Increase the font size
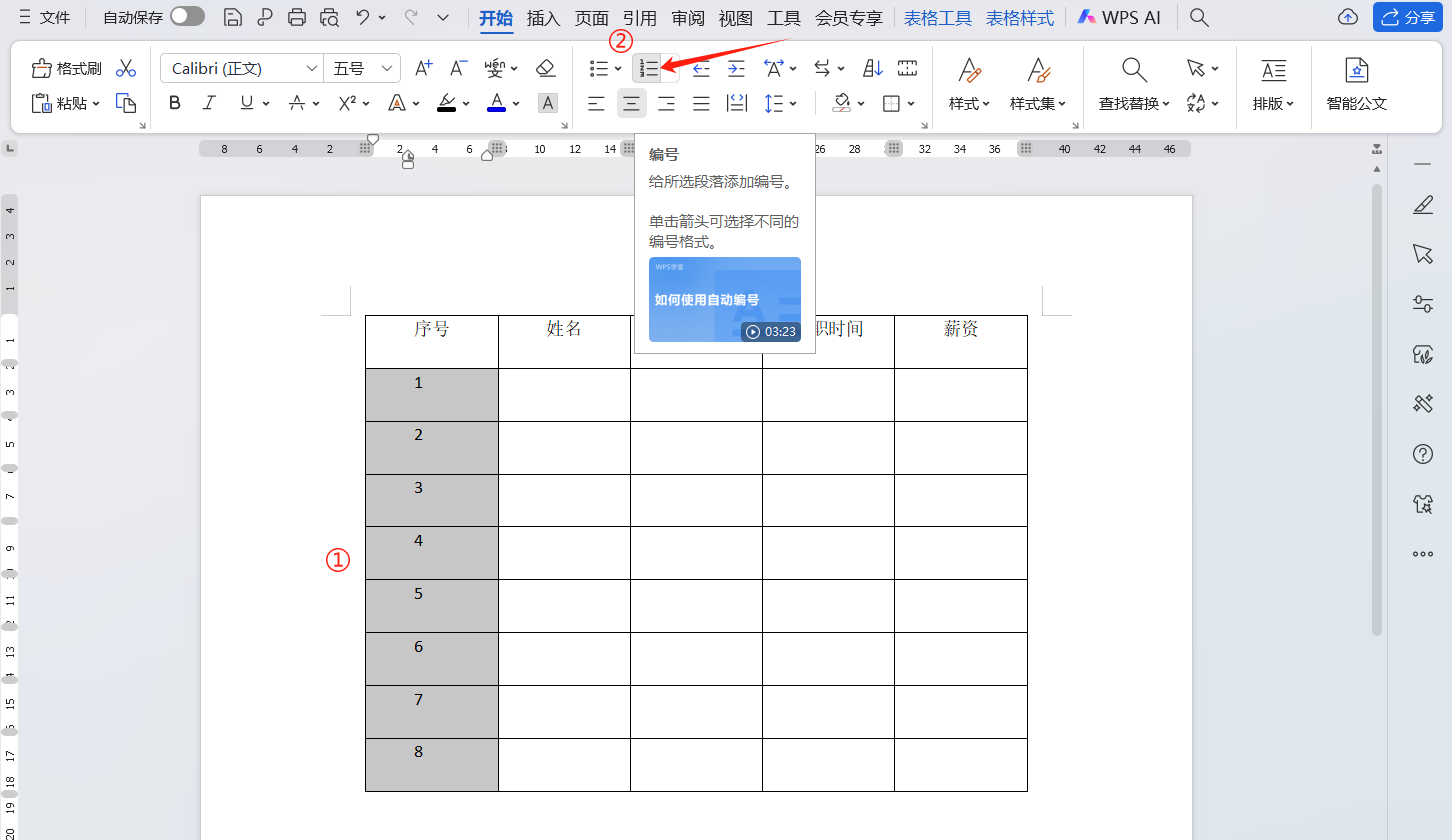 pos(421,67)
